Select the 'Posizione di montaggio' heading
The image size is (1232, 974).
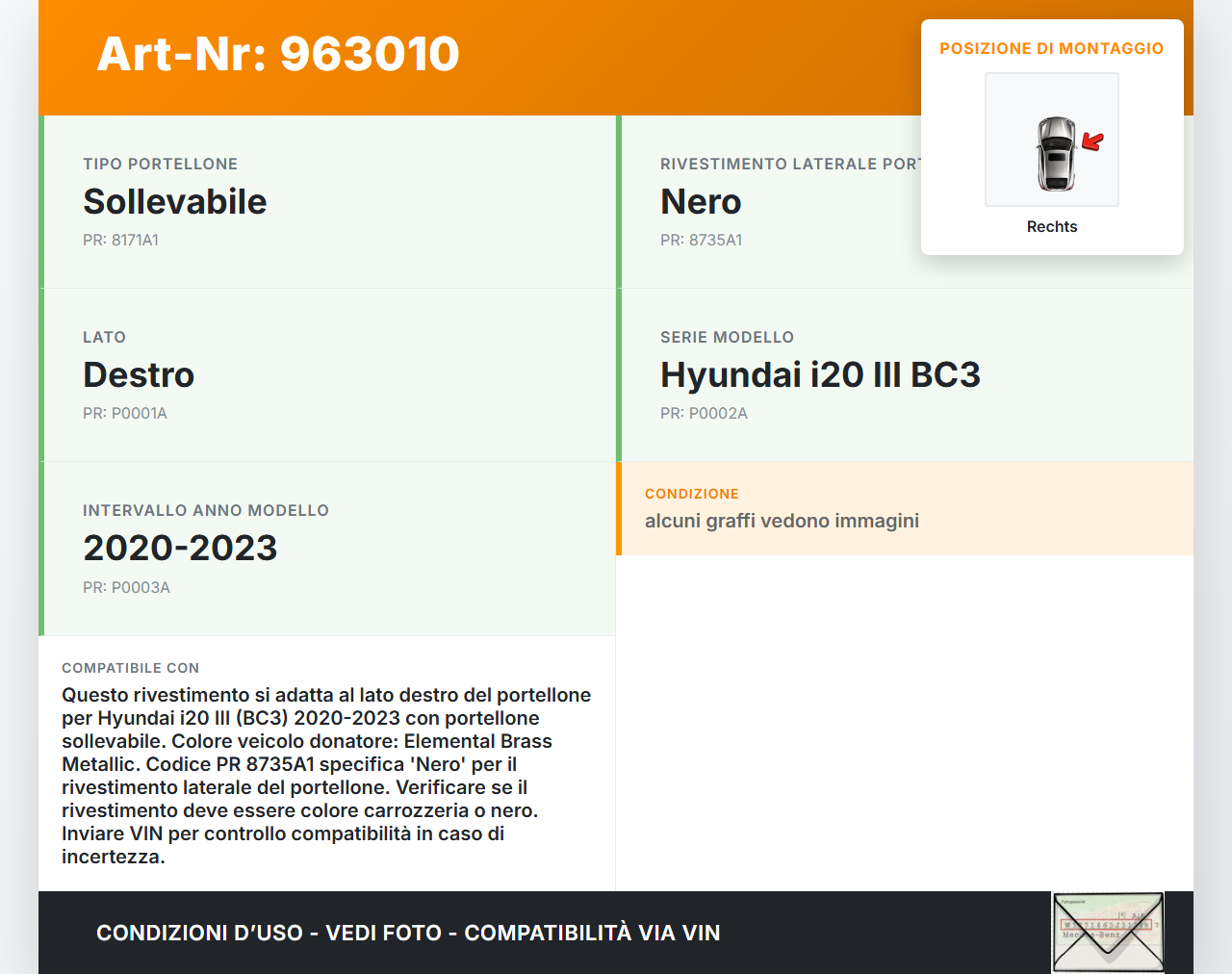[1051, 48]
